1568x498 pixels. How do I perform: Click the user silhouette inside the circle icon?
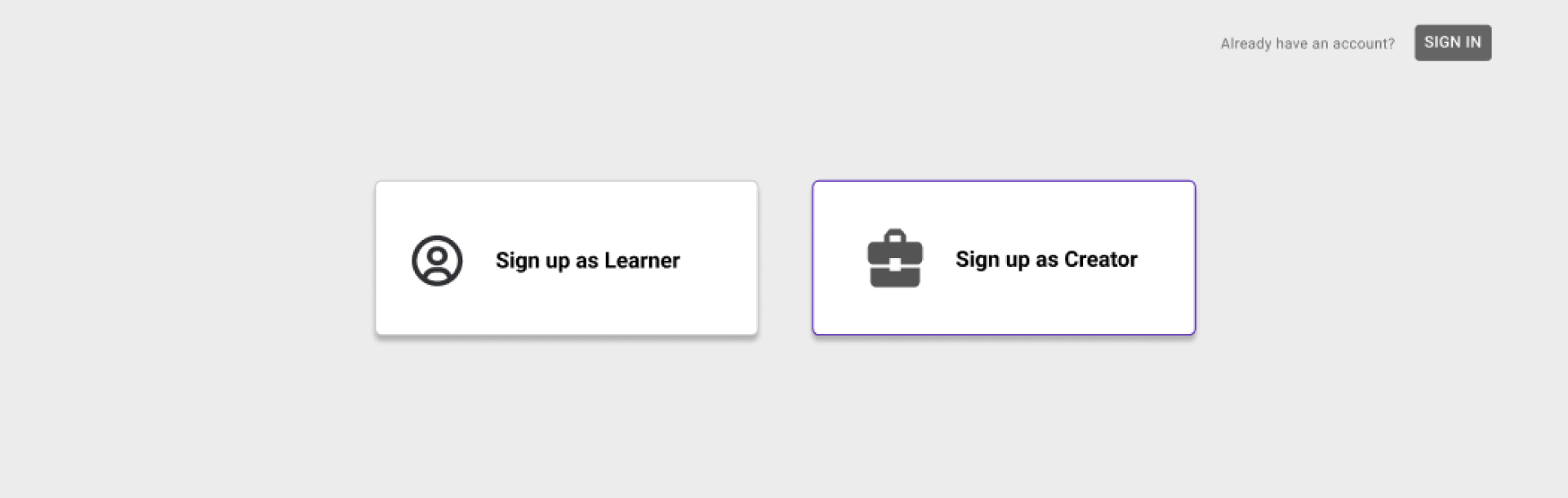pyautogui.click(x=437, y=263)
